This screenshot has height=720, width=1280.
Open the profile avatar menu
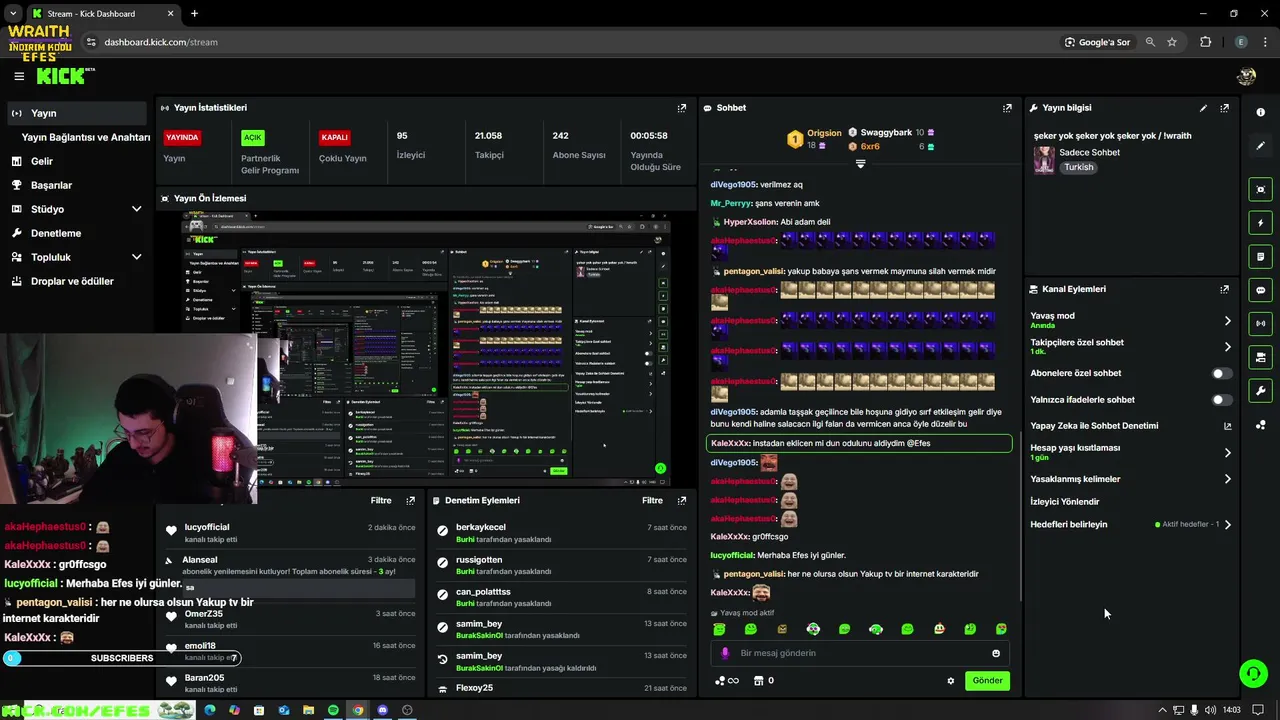pos(1246,76)
